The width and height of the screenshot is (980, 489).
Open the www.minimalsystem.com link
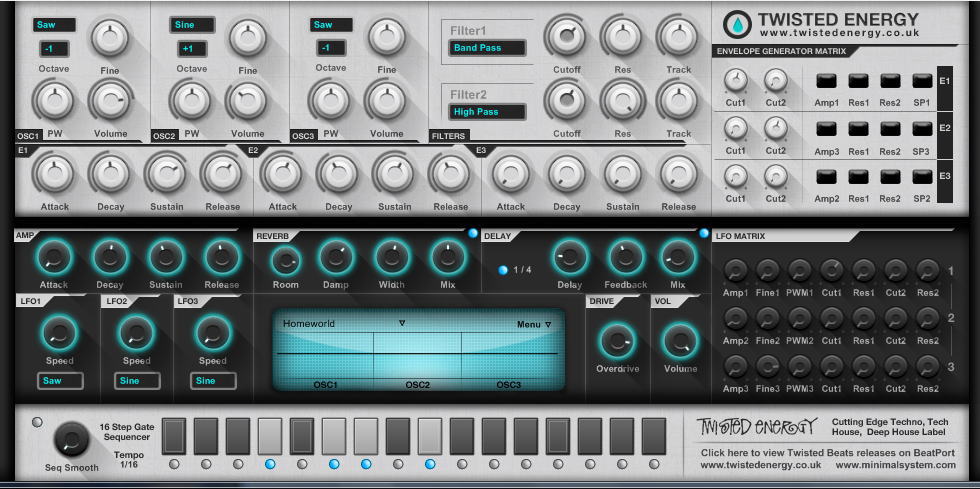coord(896,465)
